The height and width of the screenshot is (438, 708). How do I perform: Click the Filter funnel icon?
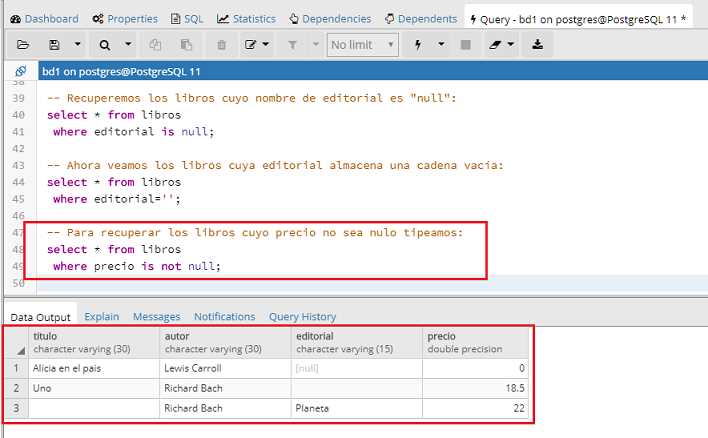click(x=293, y=45)
